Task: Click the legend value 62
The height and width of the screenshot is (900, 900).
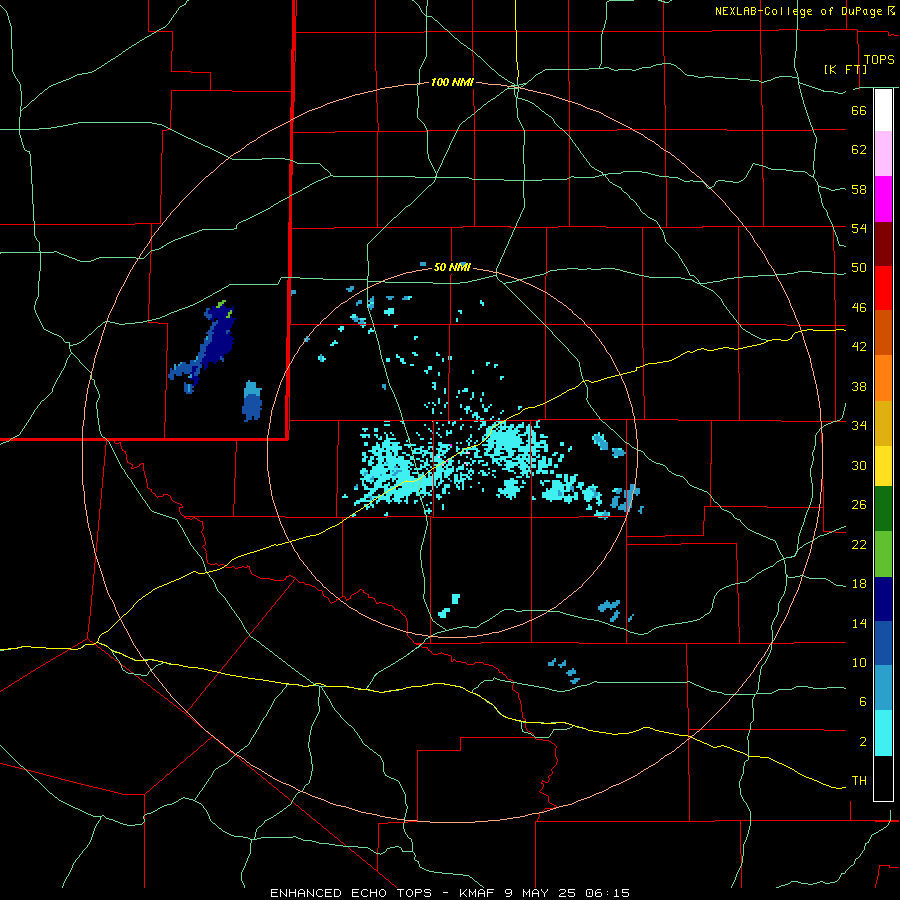Action: click(x=859, y=149)
